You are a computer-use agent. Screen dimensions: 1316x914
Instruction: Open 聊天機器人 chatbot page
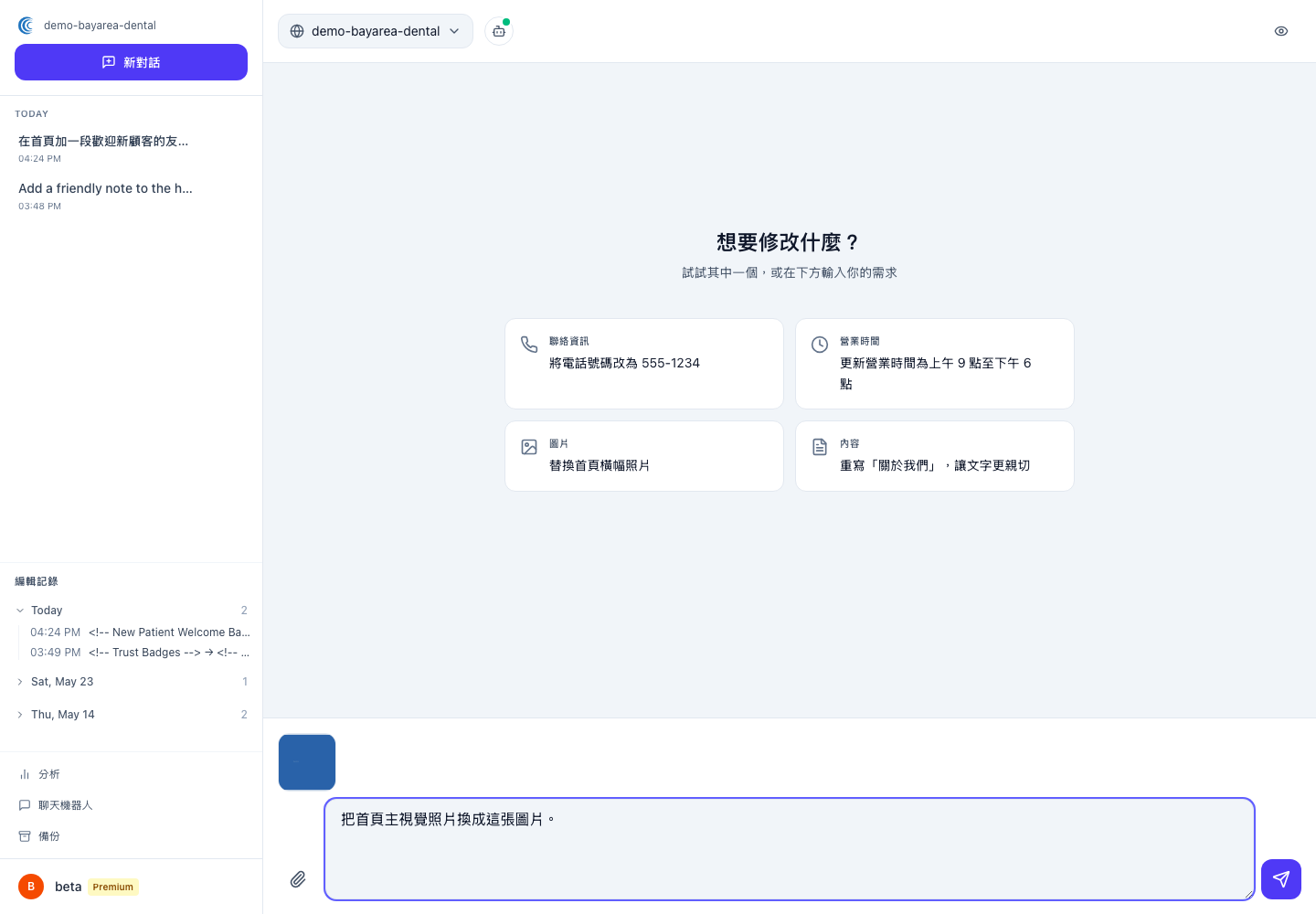point(131,805)
